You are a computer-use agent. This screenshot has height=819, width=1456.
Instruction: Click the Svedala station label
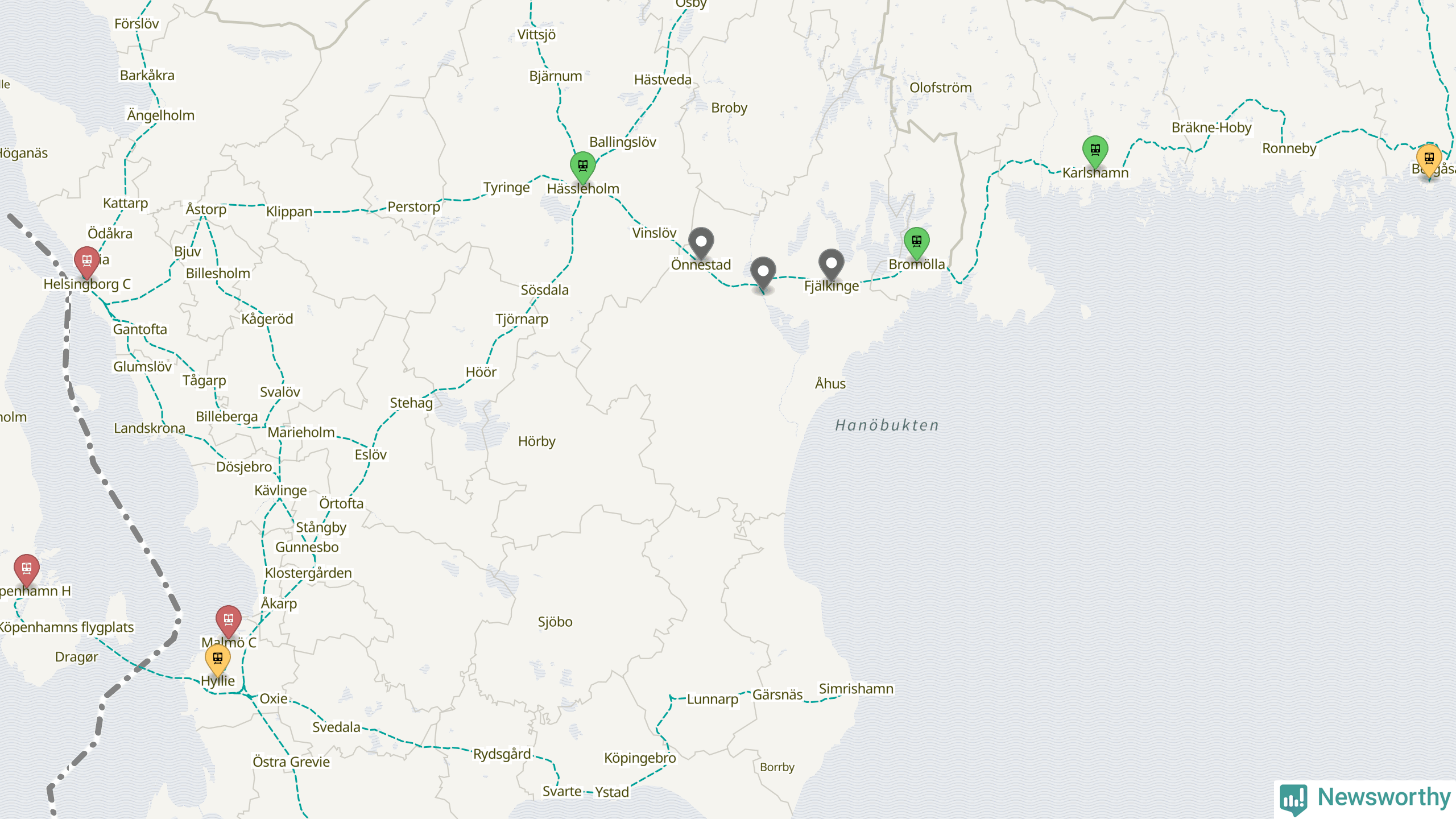336,727
